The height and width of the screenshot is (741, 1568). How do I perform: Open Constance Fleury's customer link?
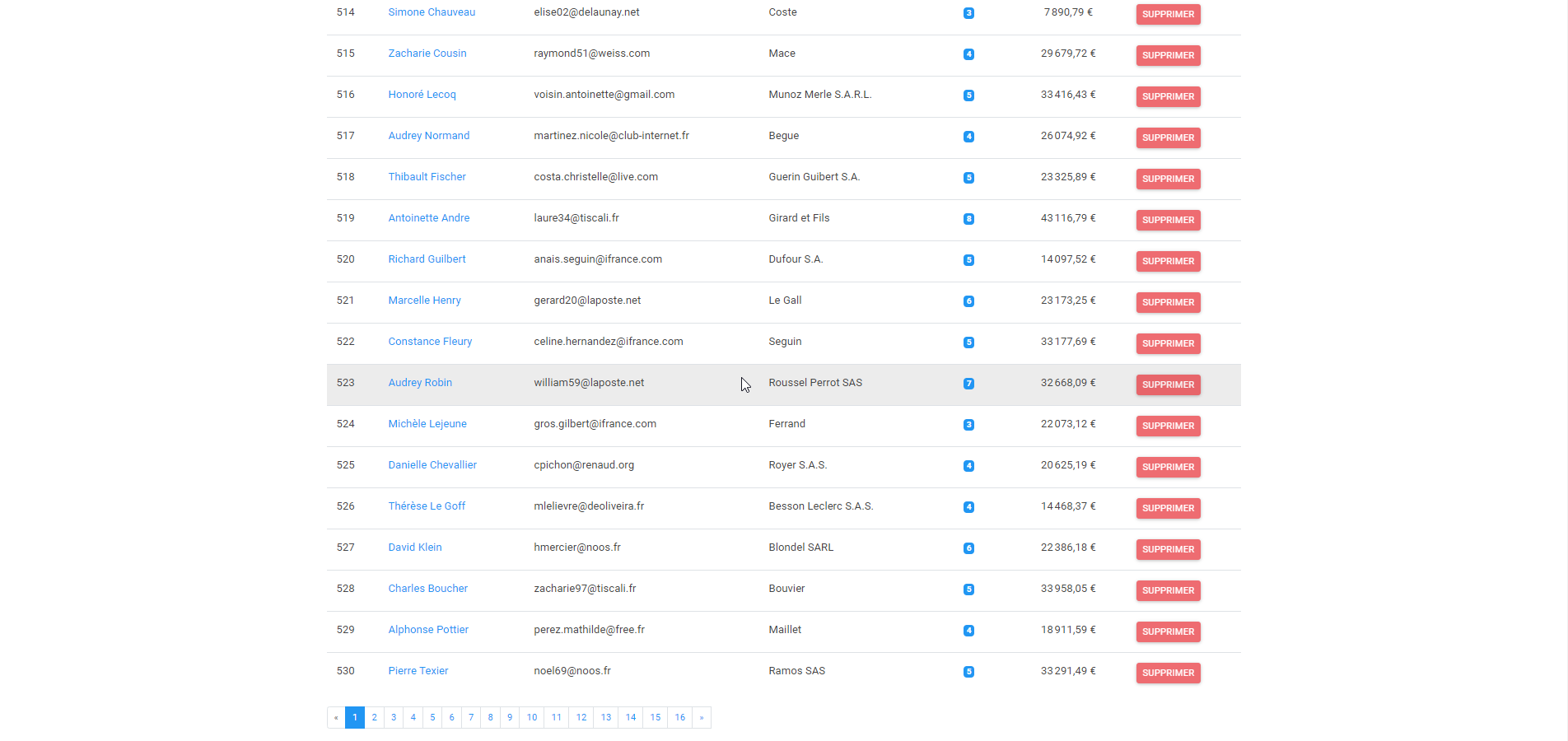coord(430,342)
